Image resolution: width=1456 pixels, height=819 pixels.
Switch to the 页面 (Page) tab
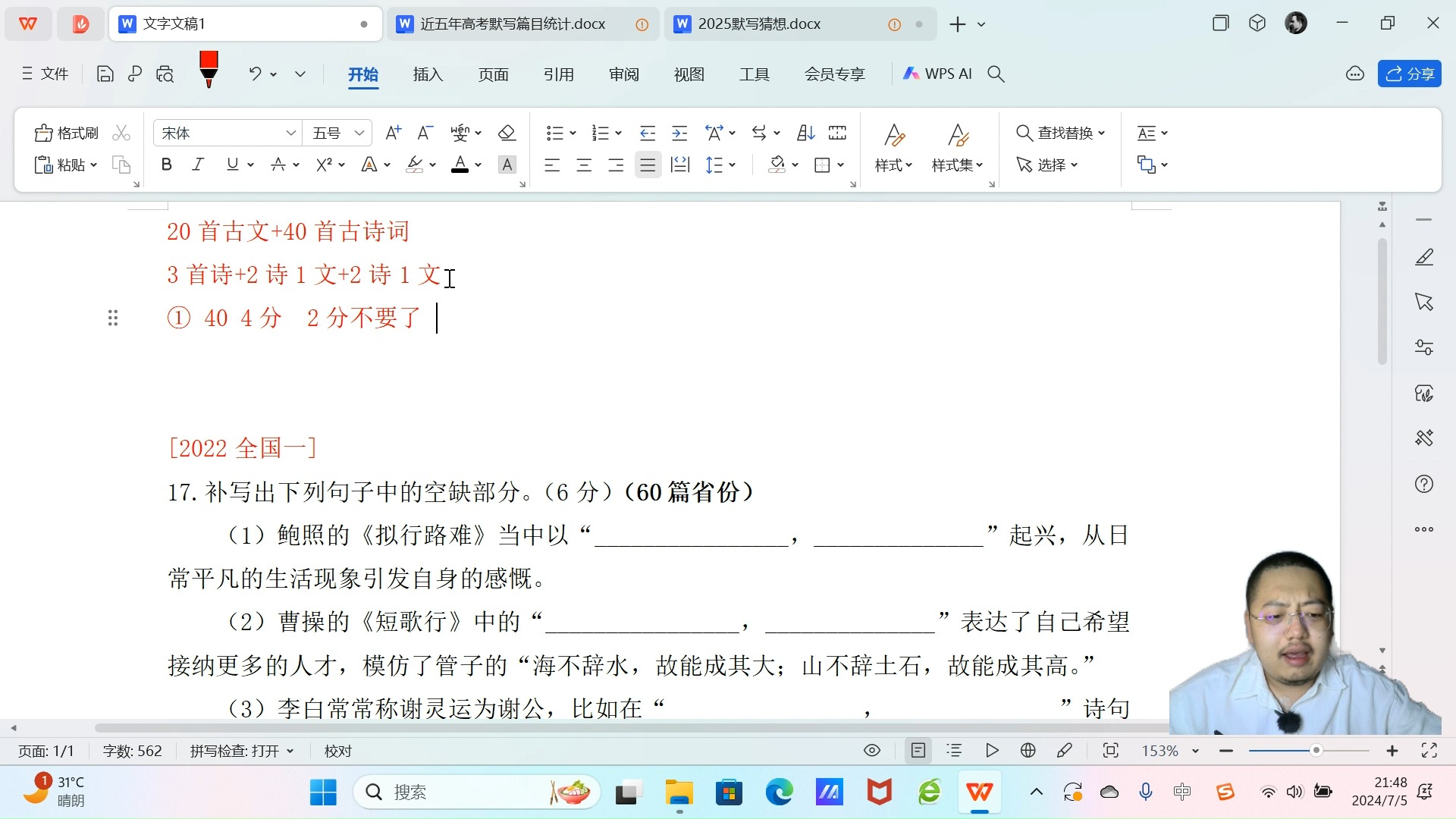tap(493, 74)
